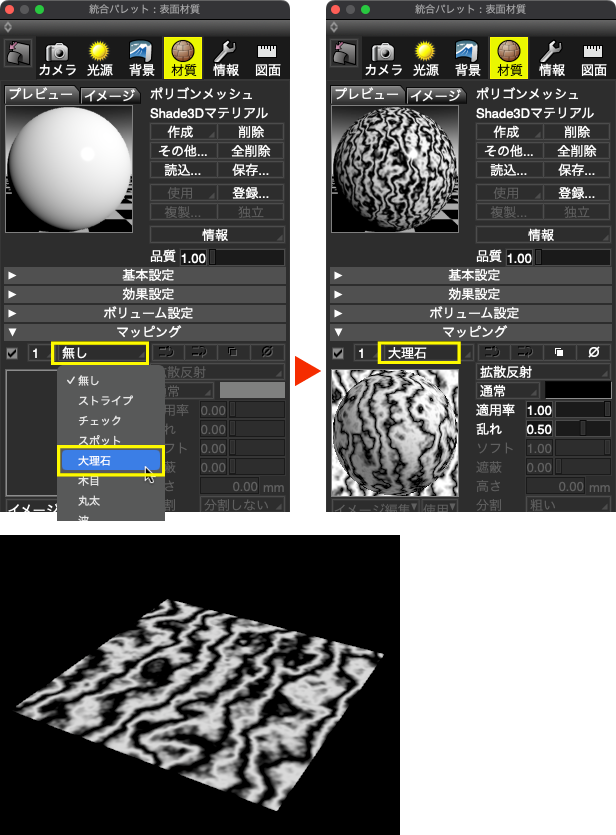Click the 材質 icon in the right palette
Viewport: 616px width, 835px height.
pos(508,58)
